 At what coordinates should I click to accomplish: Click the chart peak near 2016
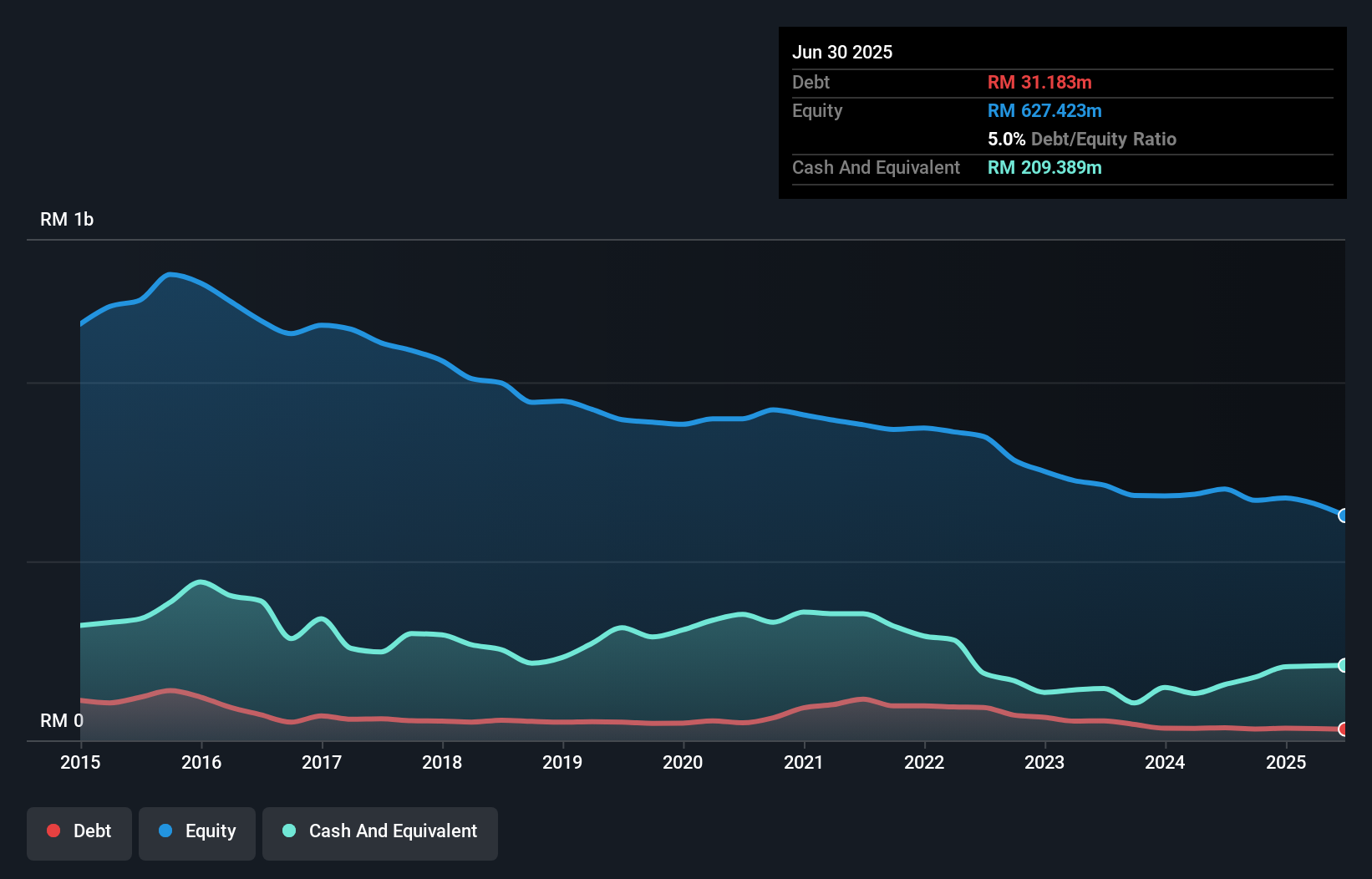coord(171,274)
